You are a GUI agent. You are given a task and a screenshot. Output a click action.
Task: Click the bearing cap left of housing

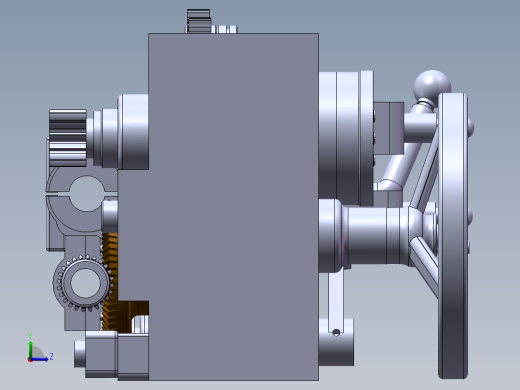click(133, 132)
